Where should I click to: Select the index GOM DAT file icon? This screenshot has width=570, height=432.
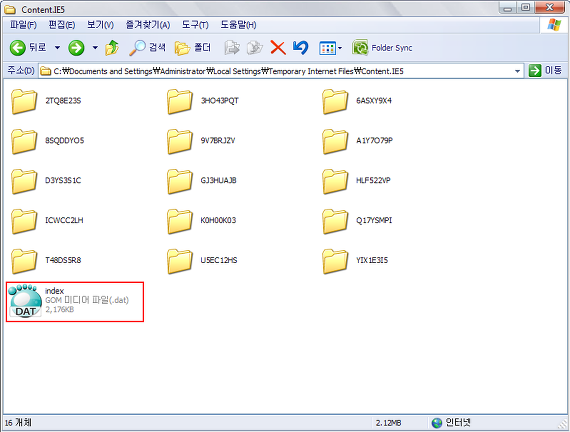click(25, 301)
